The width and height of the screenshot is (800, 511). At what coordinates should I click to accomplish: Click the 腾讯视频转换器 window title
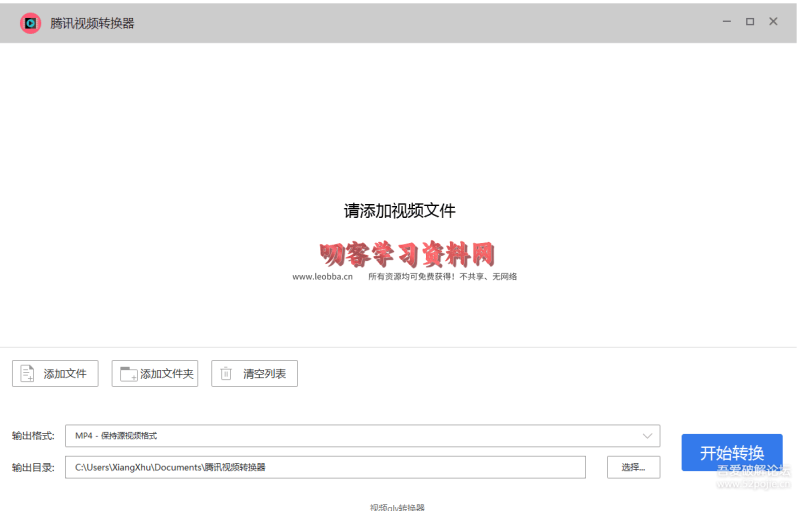[x=92, y=23]
